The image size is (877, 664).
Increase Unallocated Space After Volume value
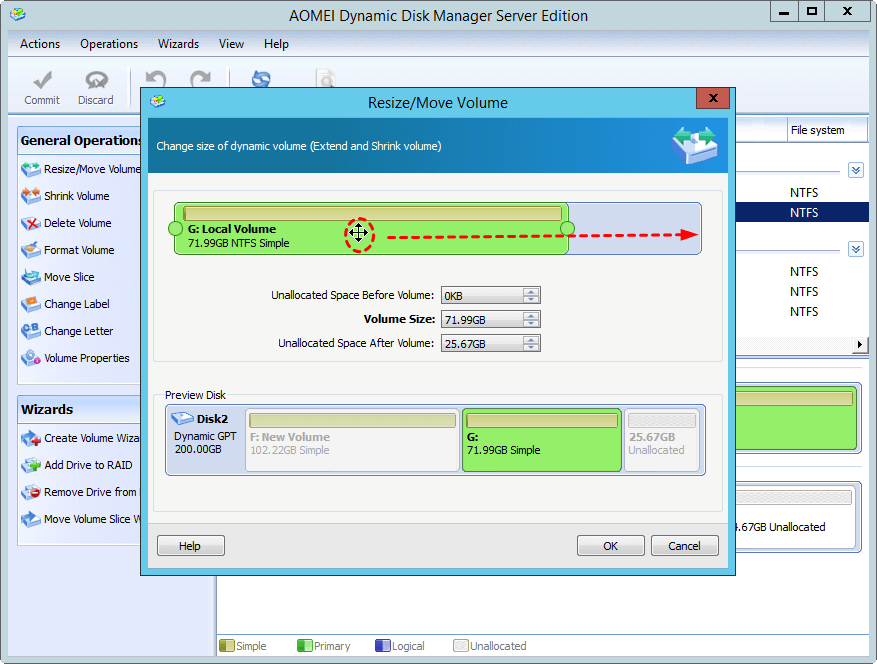click(x=531, y=340)
